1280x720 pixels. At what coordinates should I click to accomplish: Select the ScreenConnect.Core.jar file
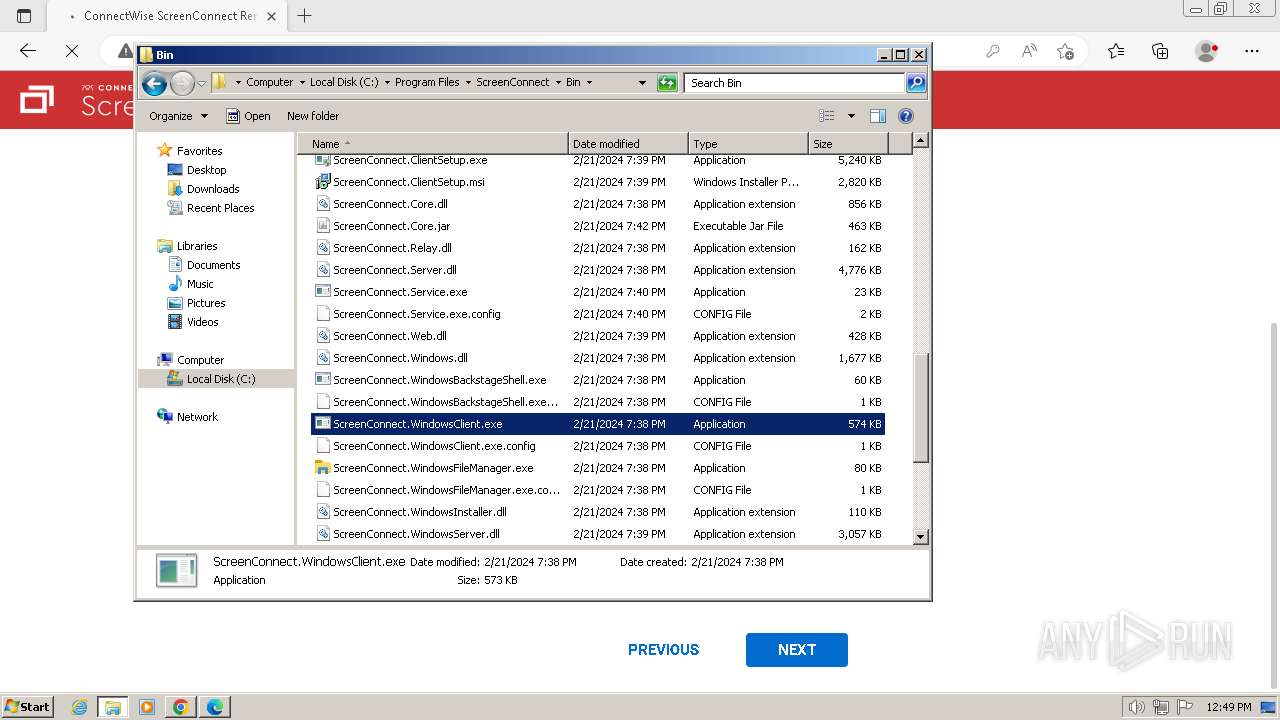(391, 226)
